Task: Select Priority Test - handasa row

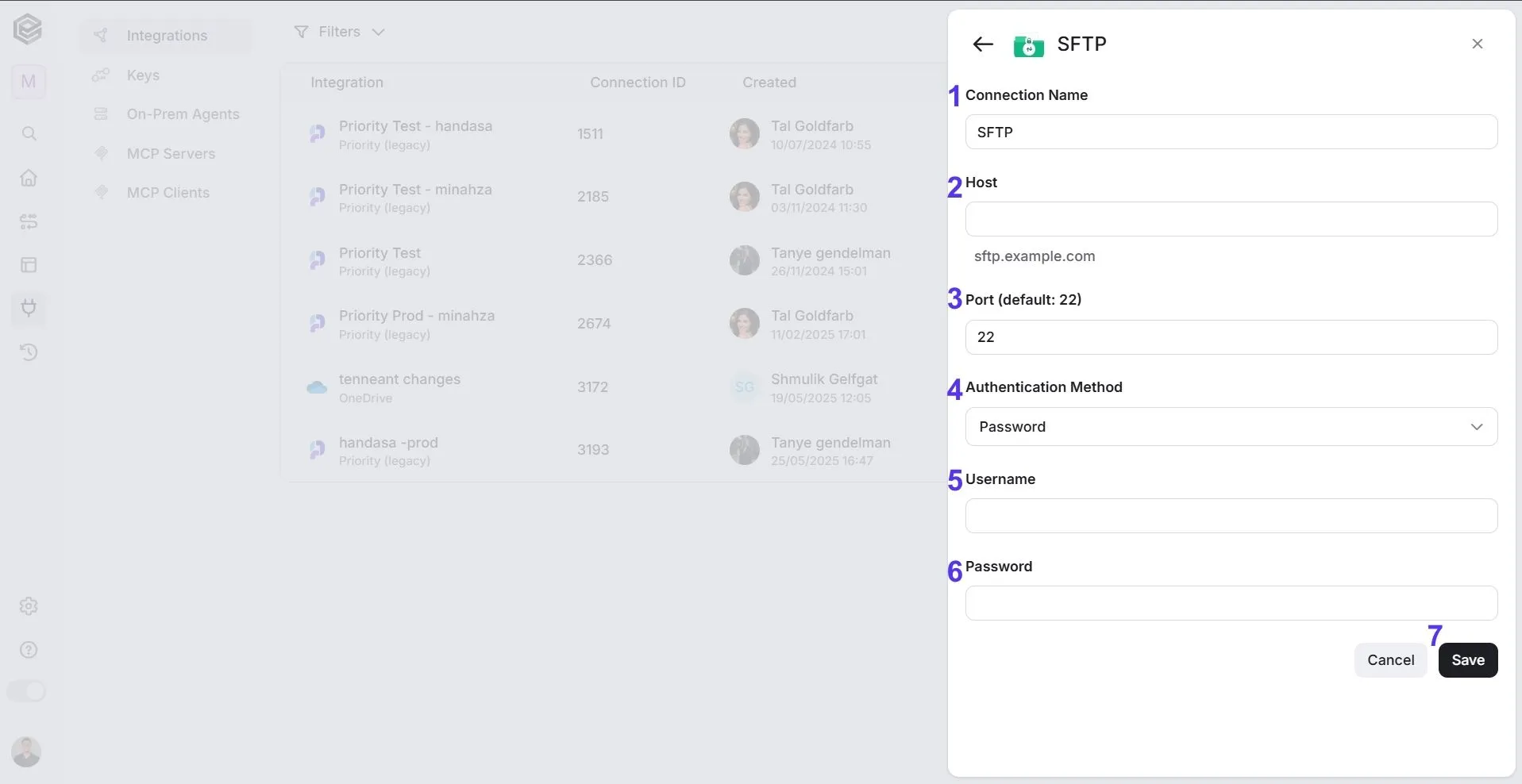Action: coord(613,134)
